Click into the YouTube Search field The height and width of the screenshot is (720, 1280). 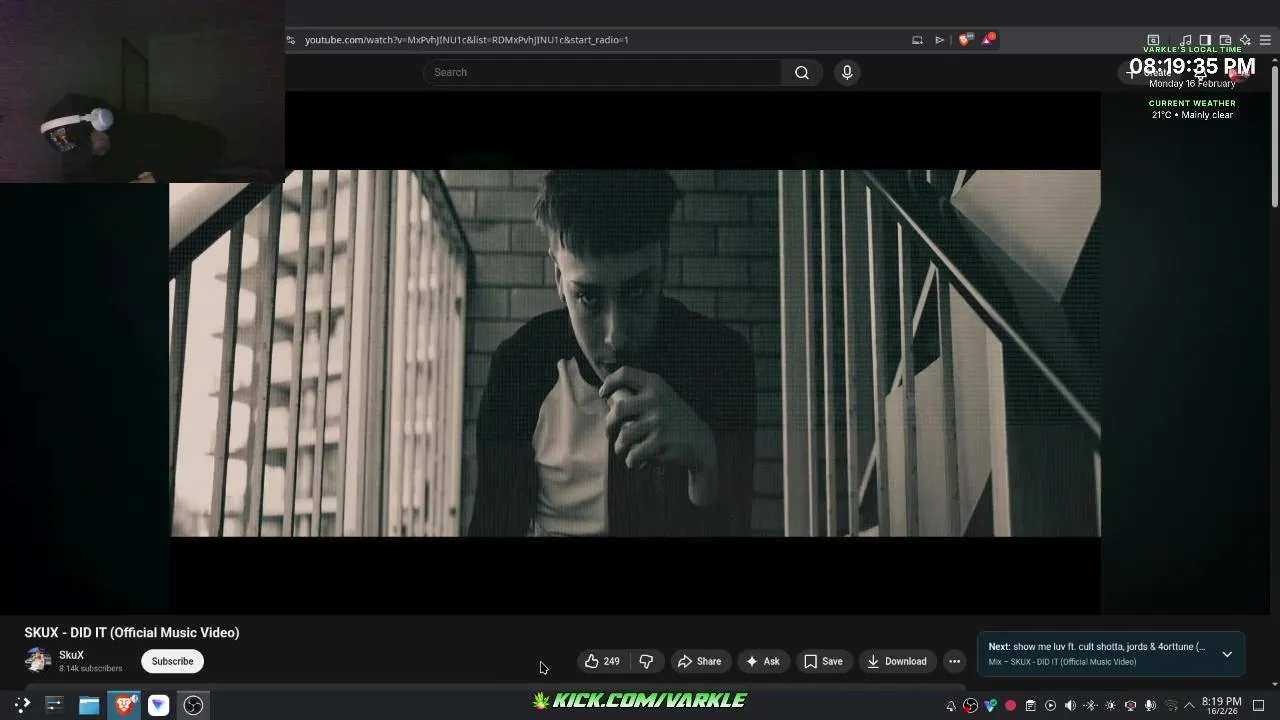point(603,72)
